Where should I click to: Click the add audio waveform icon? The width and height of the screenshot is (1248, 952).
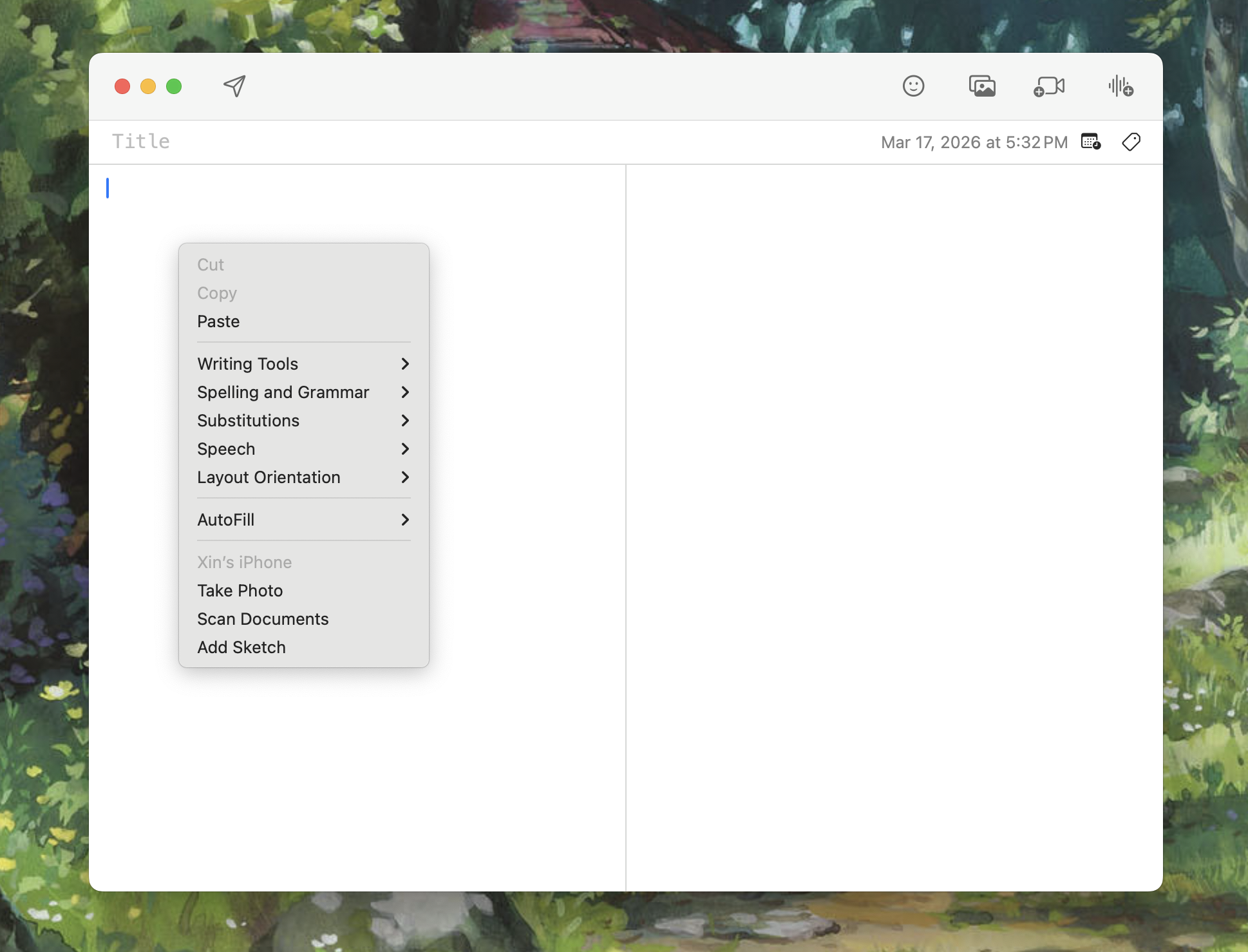tap(1120, 86)
